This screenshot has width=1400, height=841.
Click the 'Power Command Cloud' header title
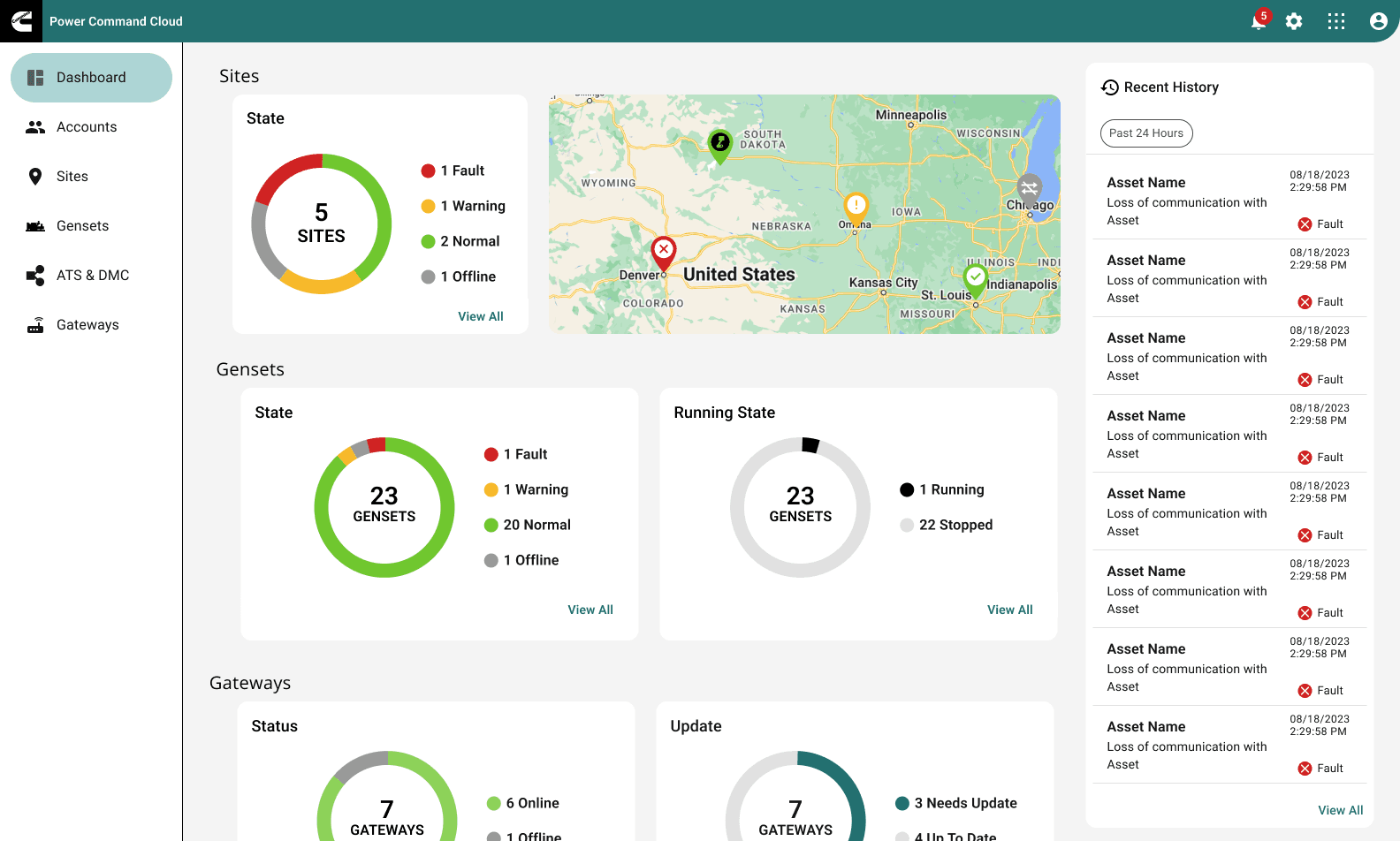pos(116,21)
